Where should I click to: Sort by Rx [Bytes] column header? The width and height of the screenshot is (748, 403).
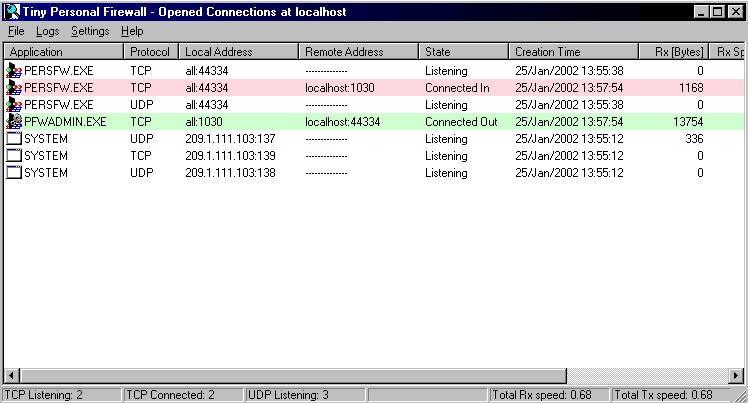(x=675, y=52)
